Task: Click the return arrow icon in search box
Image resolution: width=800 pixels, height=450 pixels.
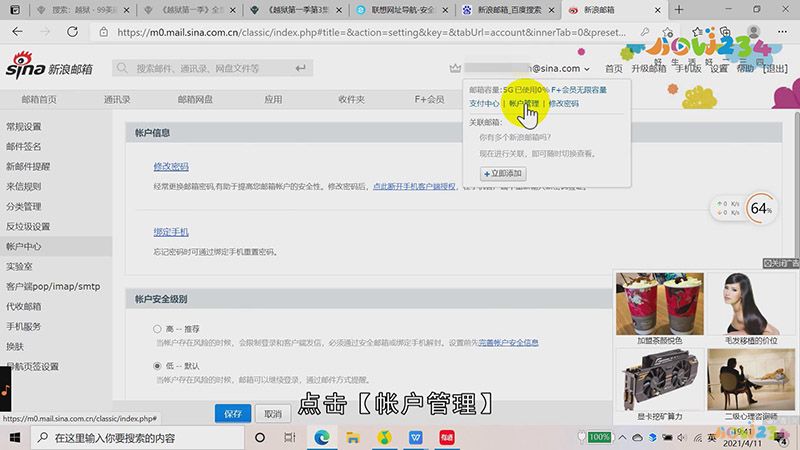Action: coord(301,68)
